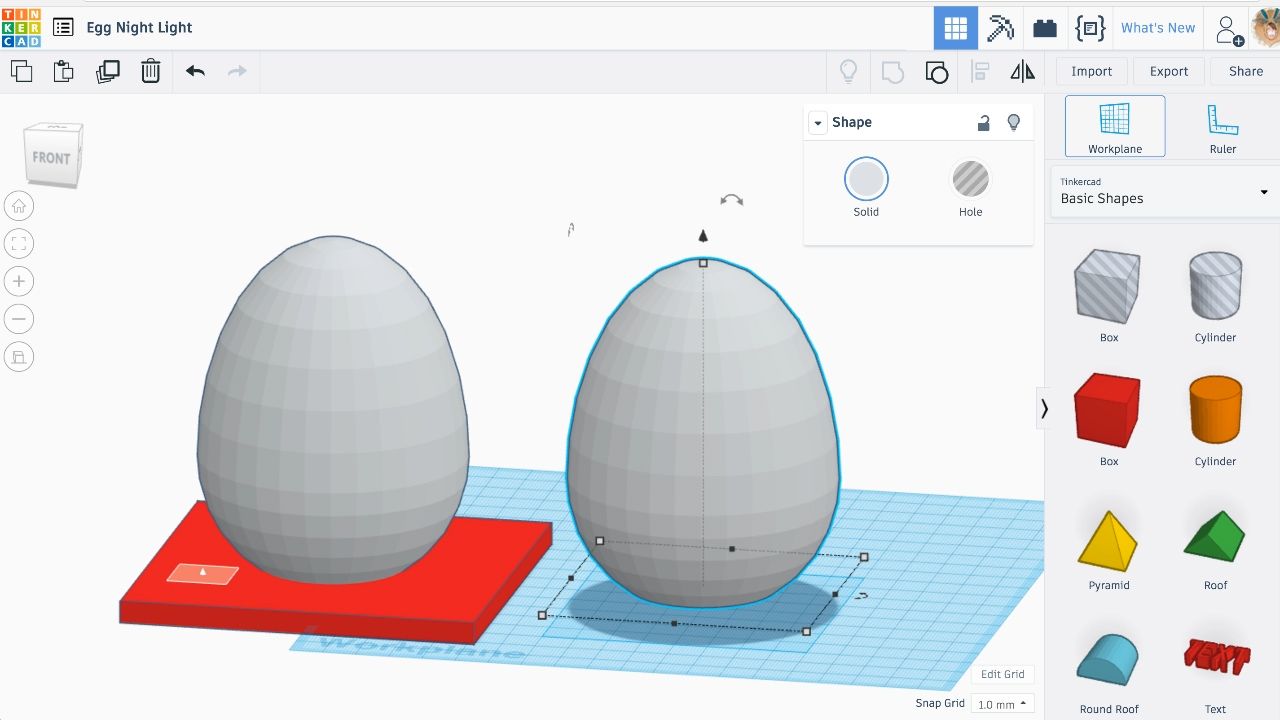Toggle the shape lock icon
The width and height of the screenshot is (1280, 720).
pos(984,122)
